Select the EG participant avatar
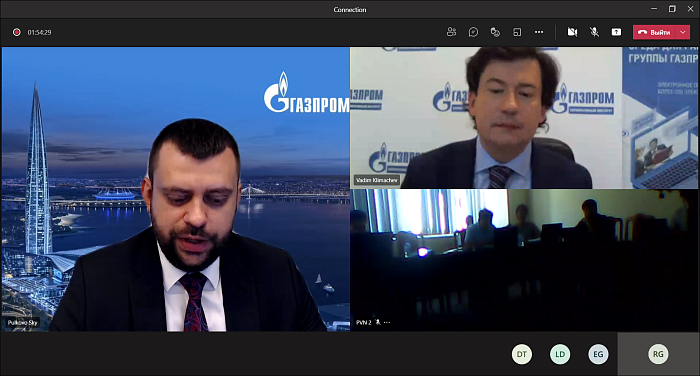This screenshot has height=376, width=700. [x=598, y=354]
